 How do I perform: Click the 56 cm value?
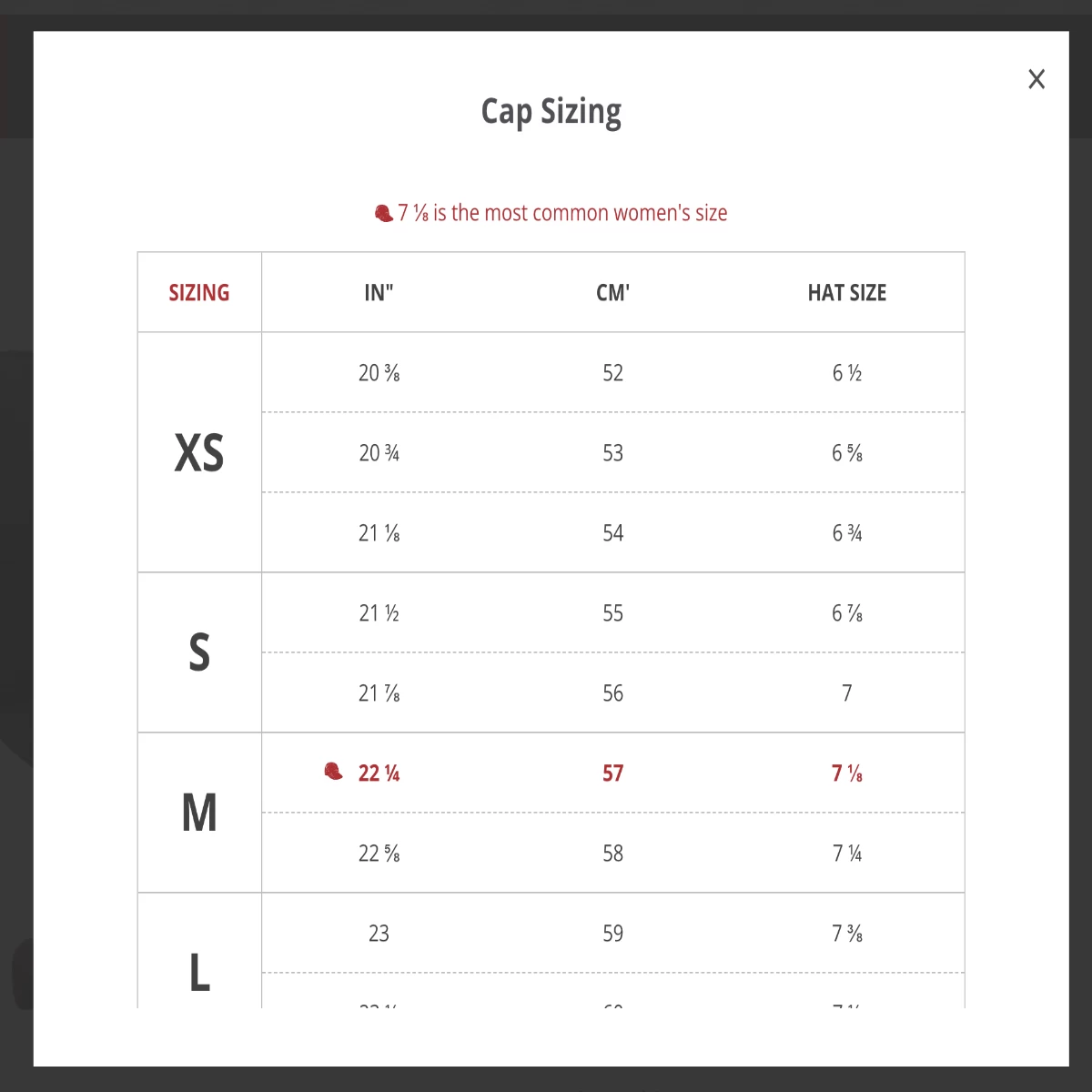pyautogui.click(x=612, y=693)
